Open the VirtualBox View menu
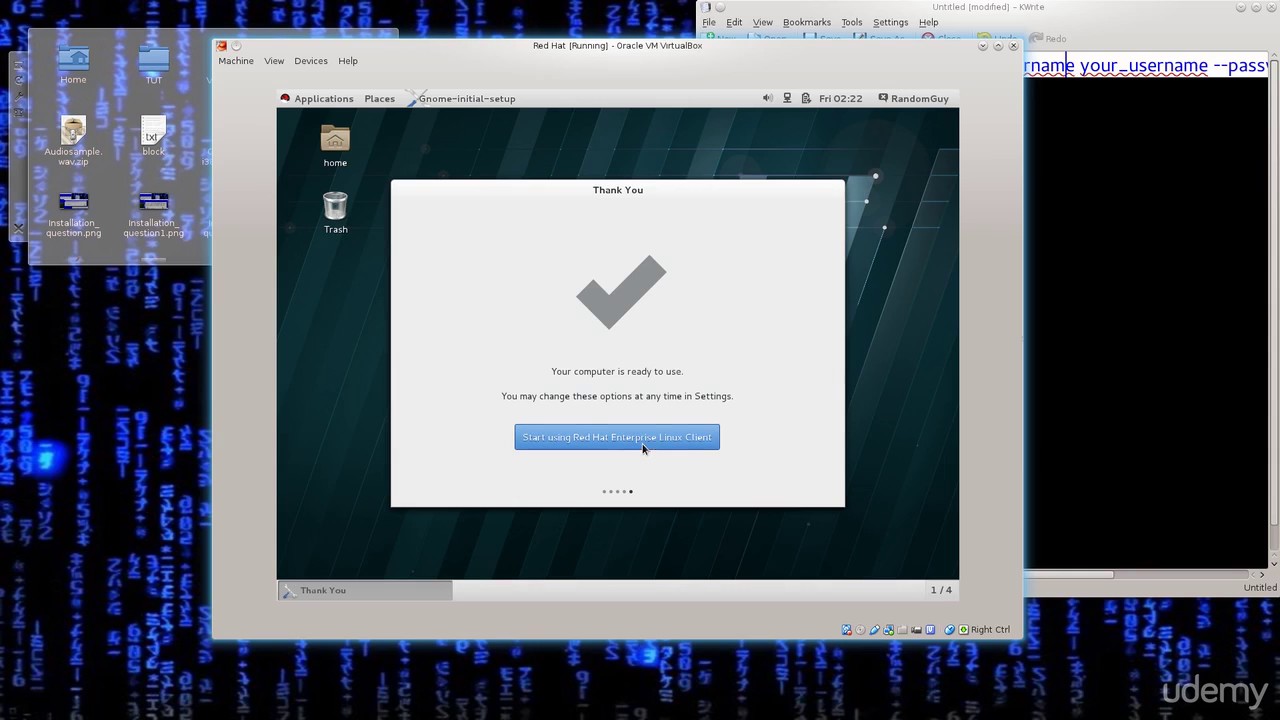 point(274,61)
